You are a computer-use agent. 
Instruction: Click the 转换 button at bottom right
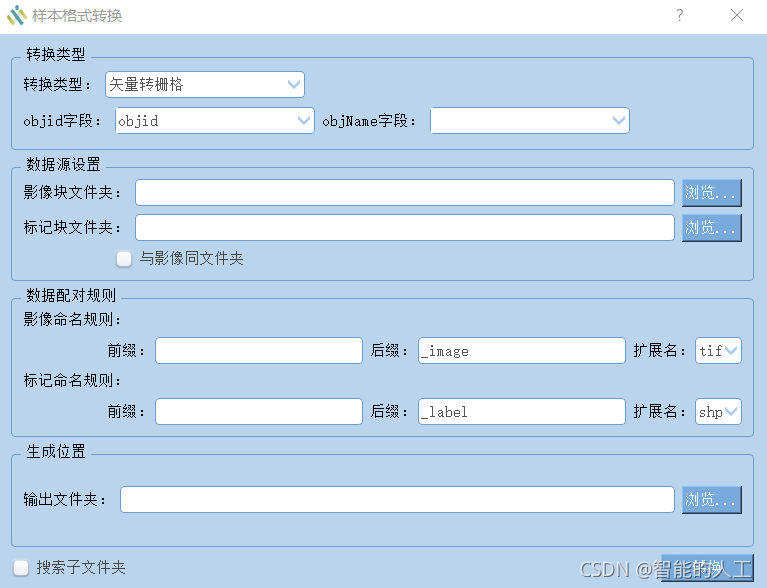pos(707,568)
